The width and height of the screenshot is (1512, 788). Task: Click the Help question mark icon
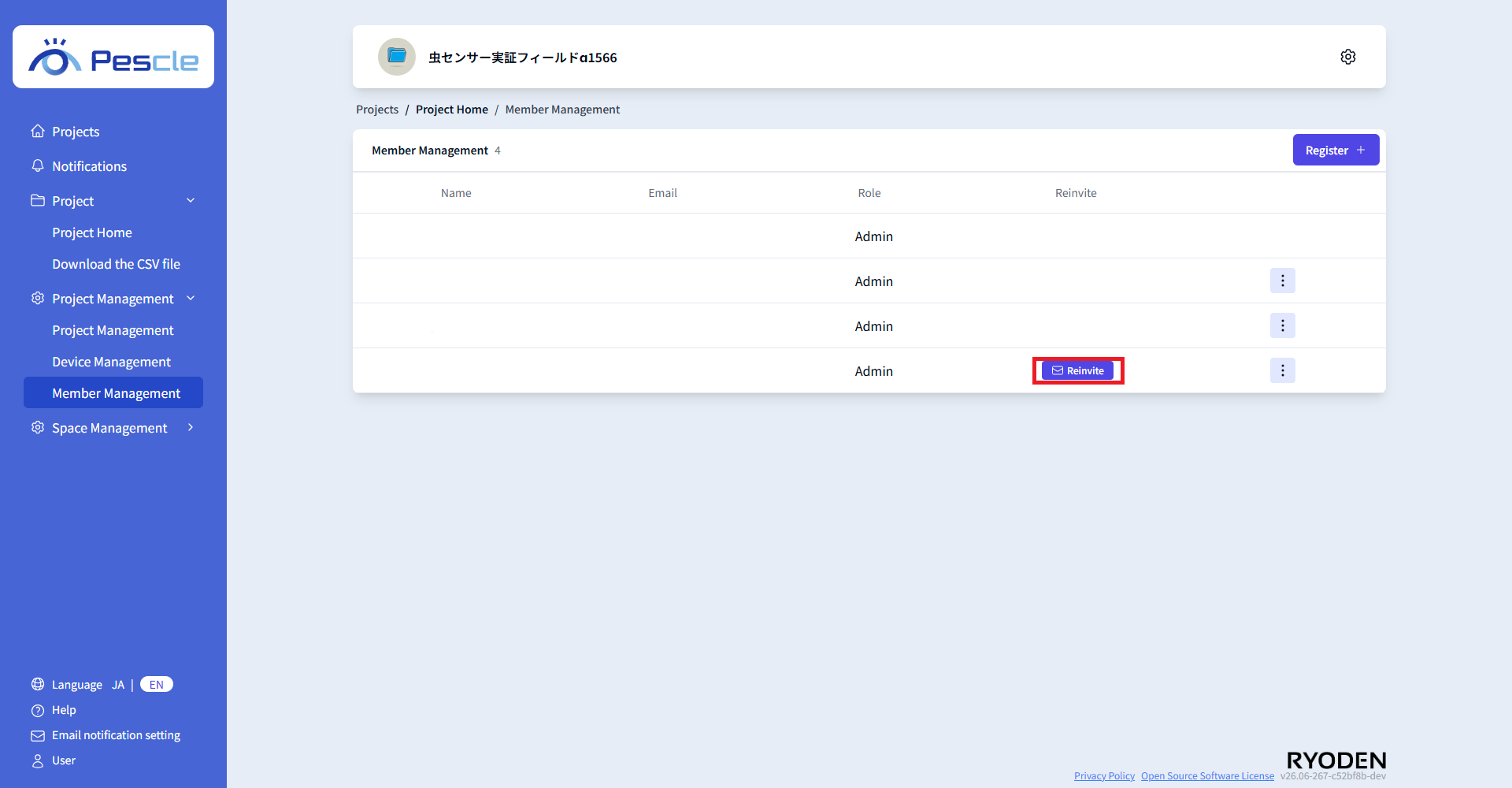tap(38, 710)
